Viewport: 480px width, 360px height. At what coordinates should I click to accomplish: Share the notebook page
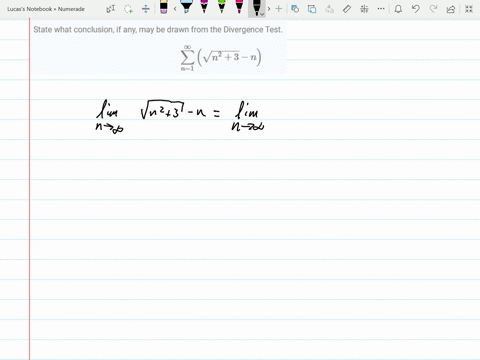[x=451, y=9]
